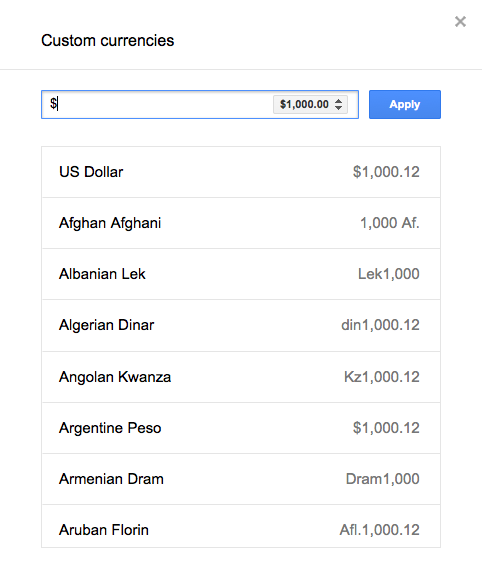This screenshot has width=482, height=577.
Task: Click the Afl.1,000.12 format sample
Action: [x=379, y=530]
